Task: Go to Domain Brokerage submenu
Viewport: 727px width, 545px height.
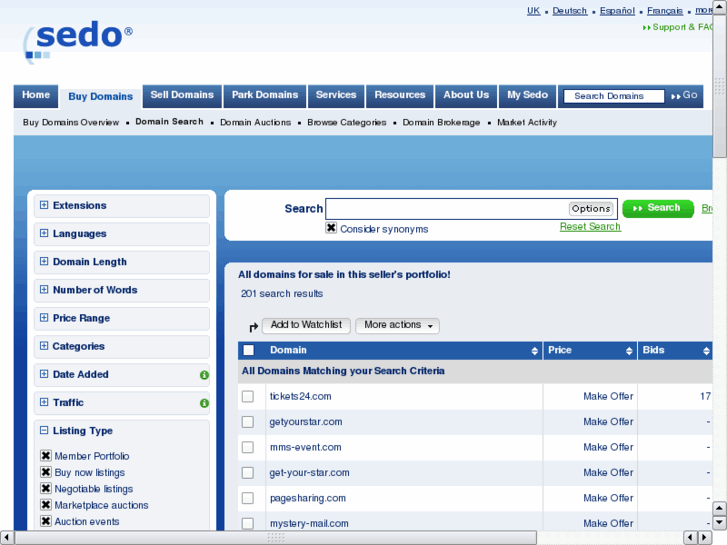Action: click(441, 122)
